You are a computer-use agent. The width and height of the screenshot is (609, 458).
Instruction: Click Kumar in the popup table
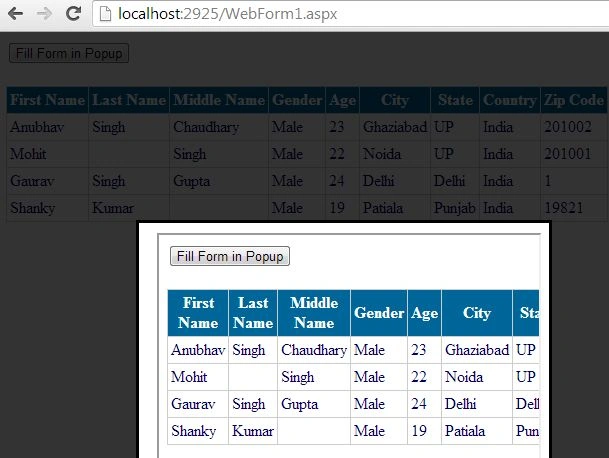[253, 431]
